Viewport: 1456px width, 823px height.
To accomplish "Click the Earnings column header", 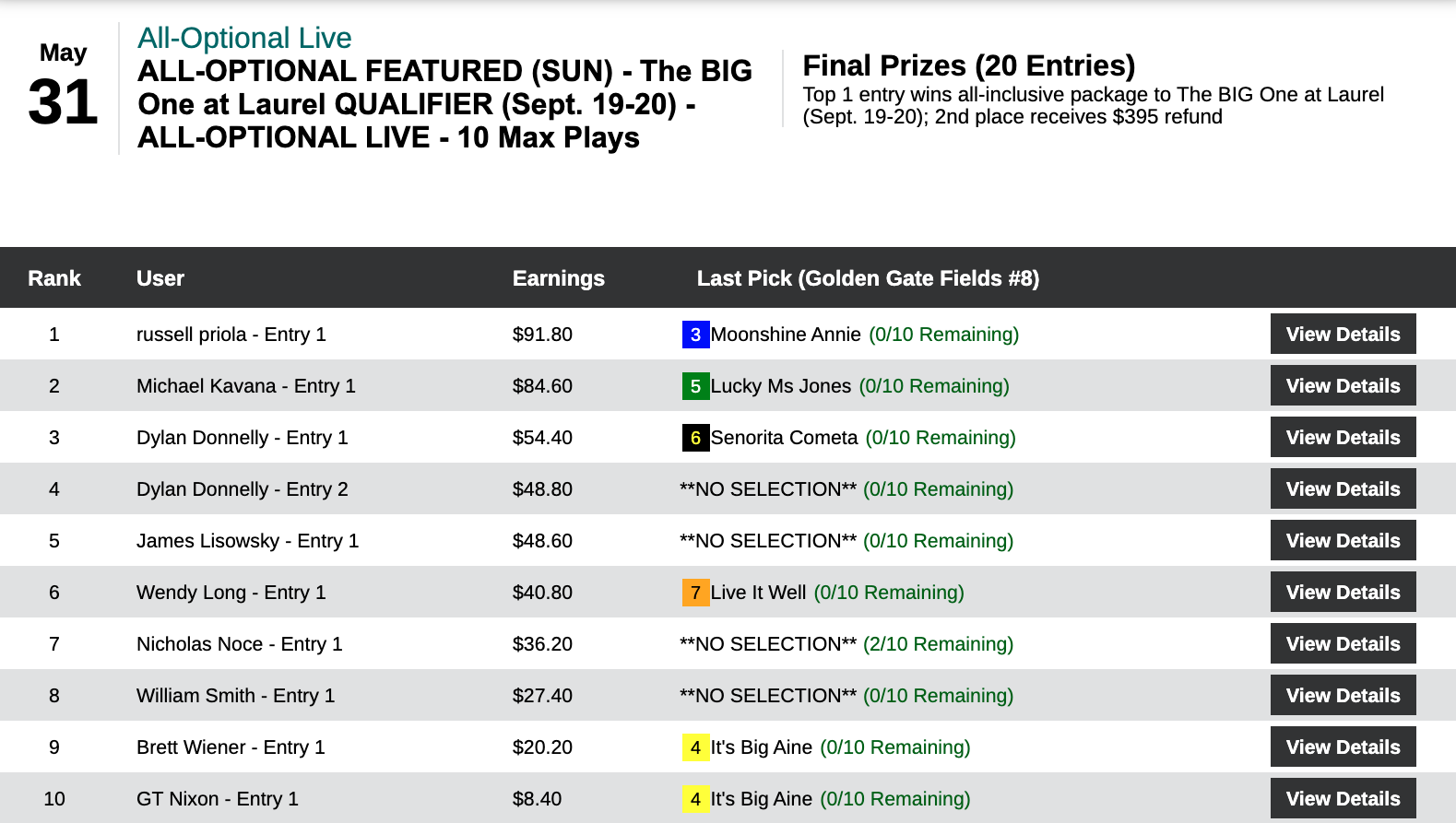I will (x=558, y=278).
